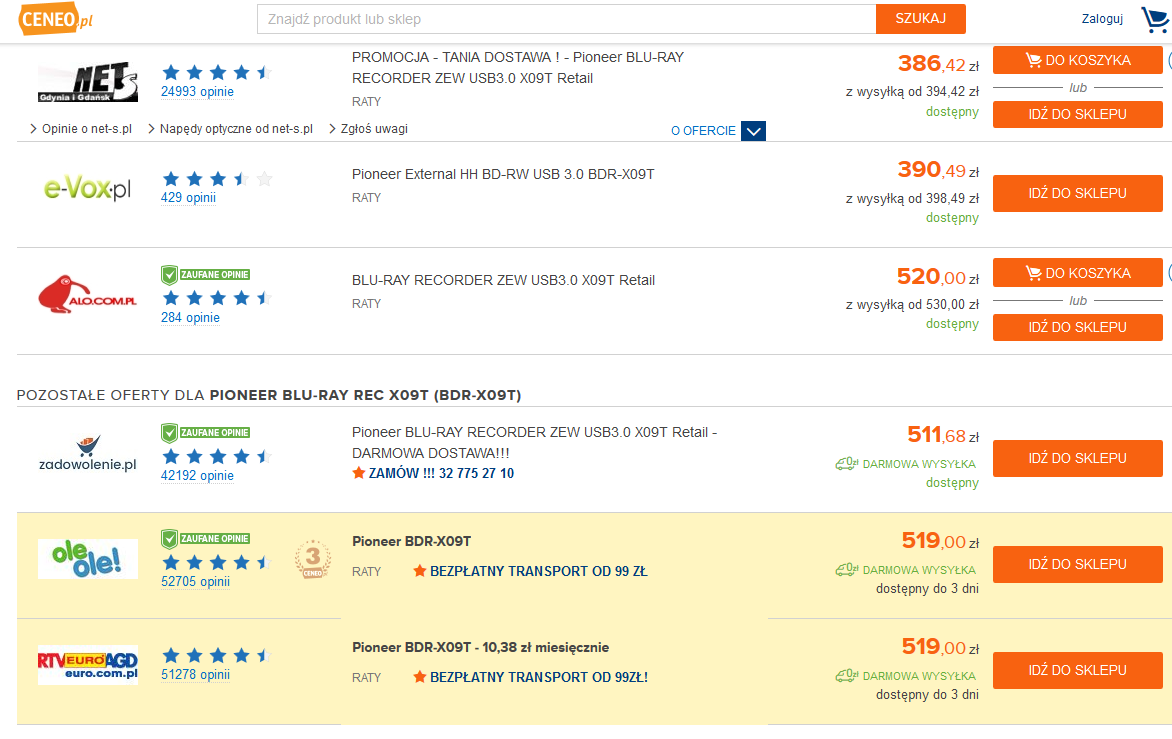Click the SZUKAJ search button
The width and height of the screenshot is (1172, 739).
tap(921, 19)
